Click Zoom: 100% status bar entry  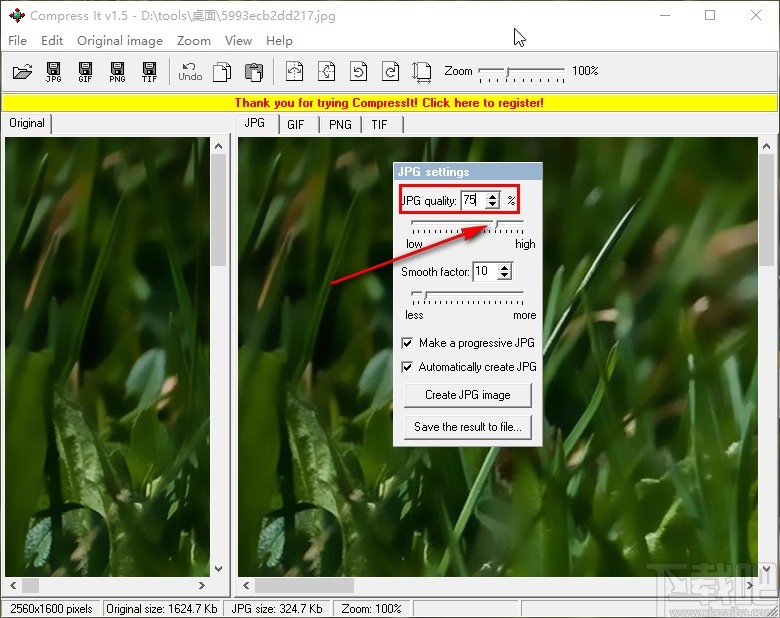[x=371, y=609]
